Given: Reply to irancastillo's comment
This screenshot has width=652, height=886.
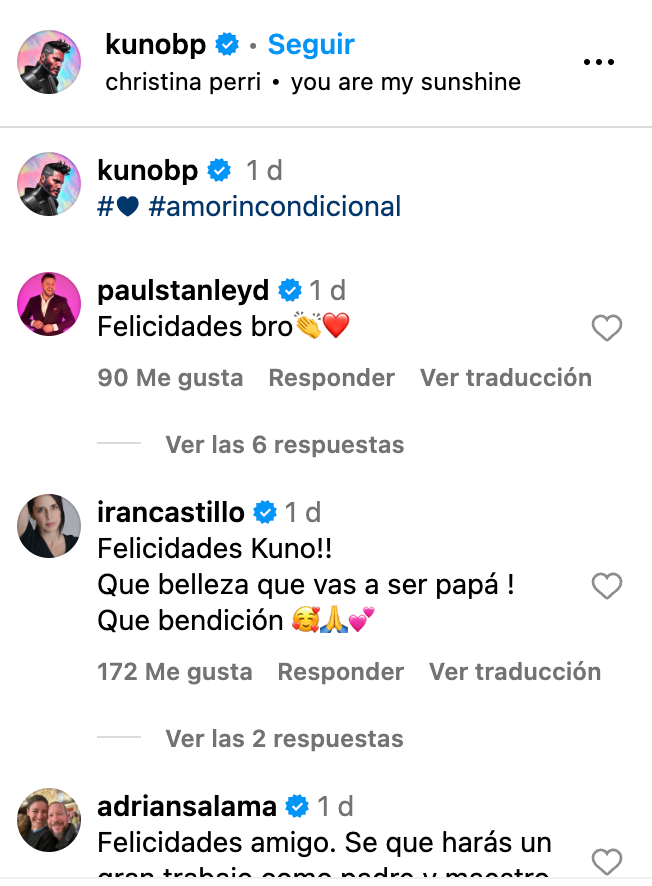Looking at the screenshot, I should [340, 672].
